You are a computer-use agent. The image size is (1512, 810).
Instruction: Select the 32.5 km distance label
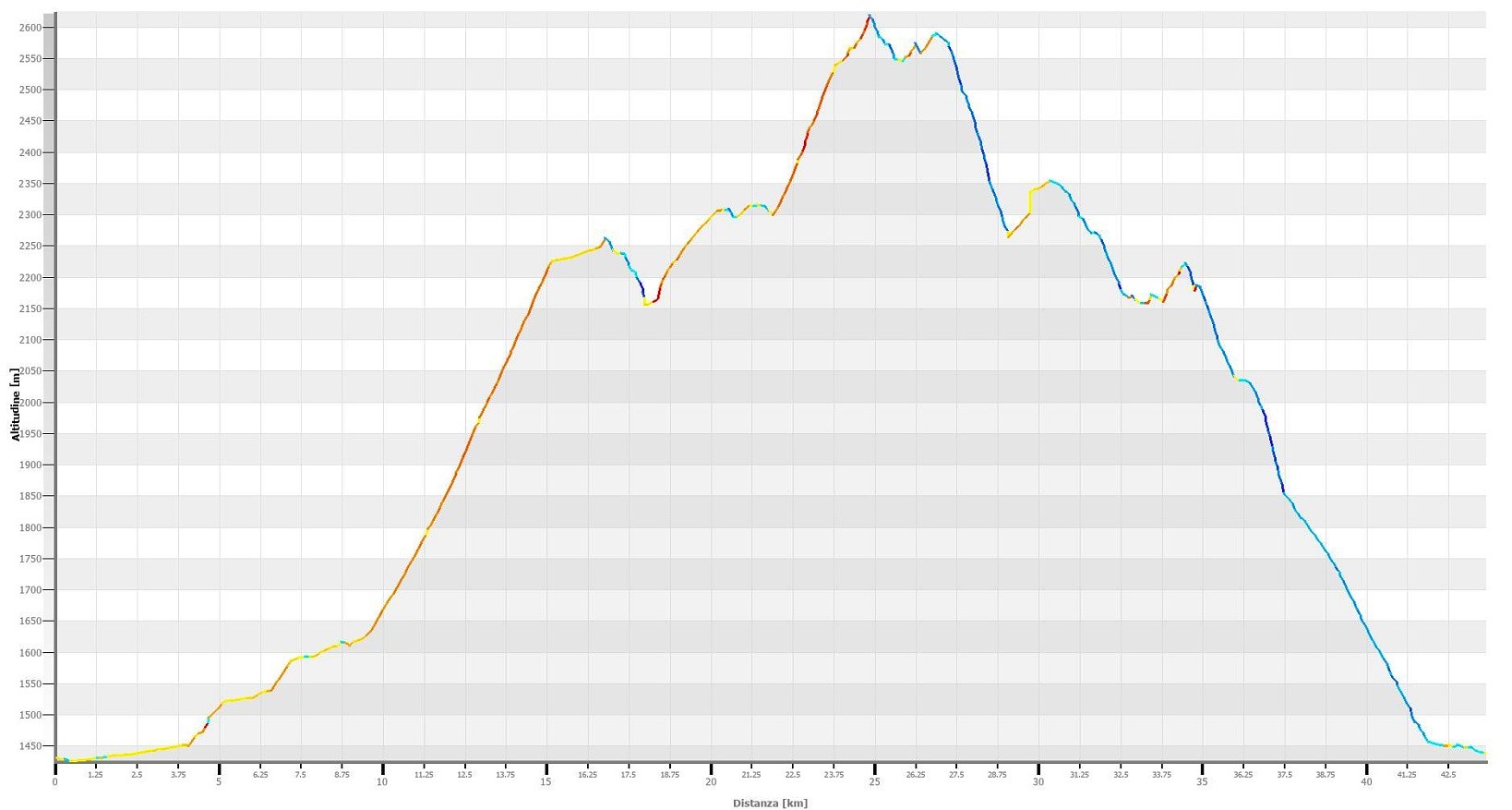(x=1121, y=775)
